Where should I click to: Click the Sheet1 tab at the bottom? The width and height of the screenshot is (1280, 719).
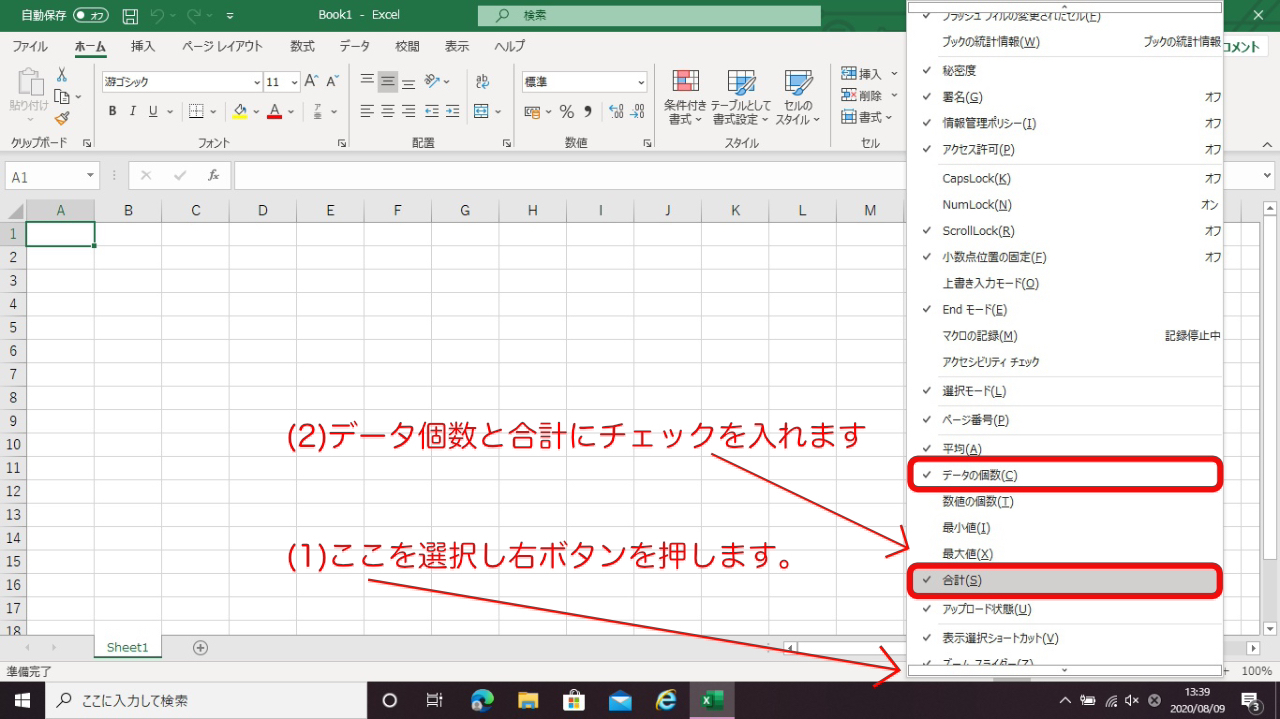127,647
